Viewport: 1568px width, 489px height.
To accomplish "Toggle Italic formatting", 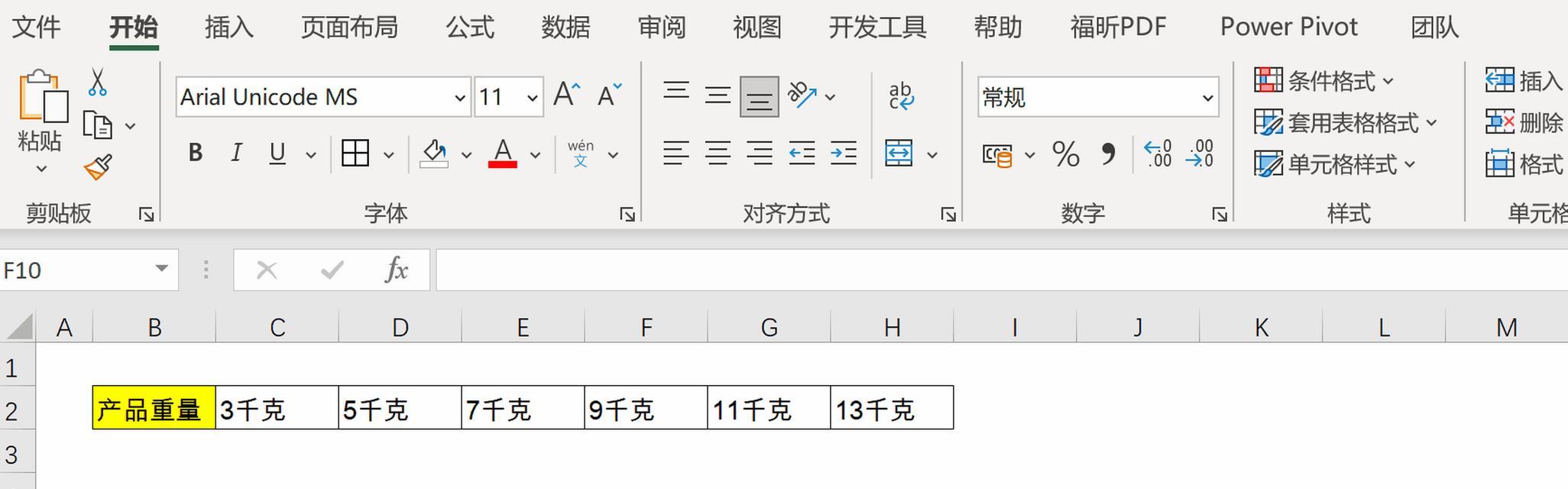I will (237, 154).
